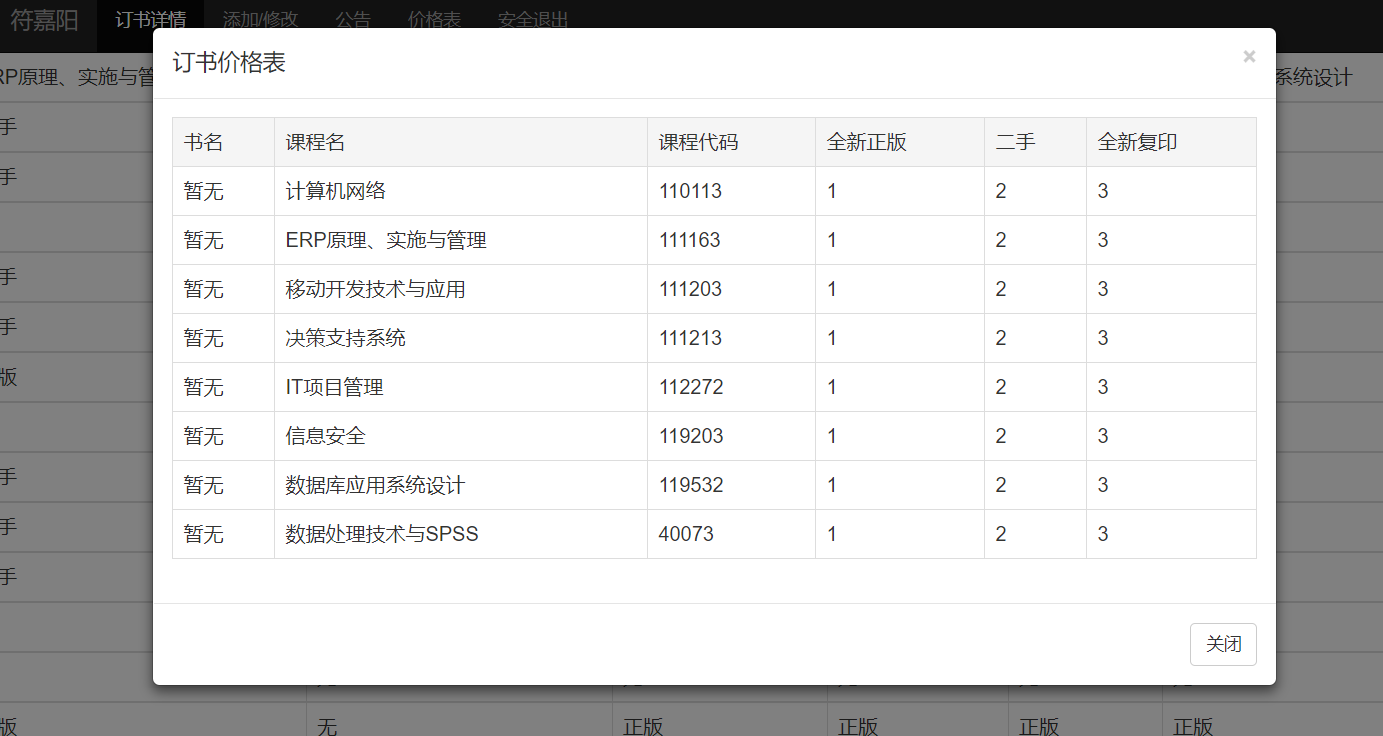Select the 课程名 column header
1383x736 pixels.
pyautogui.click(x=315, y=142)
